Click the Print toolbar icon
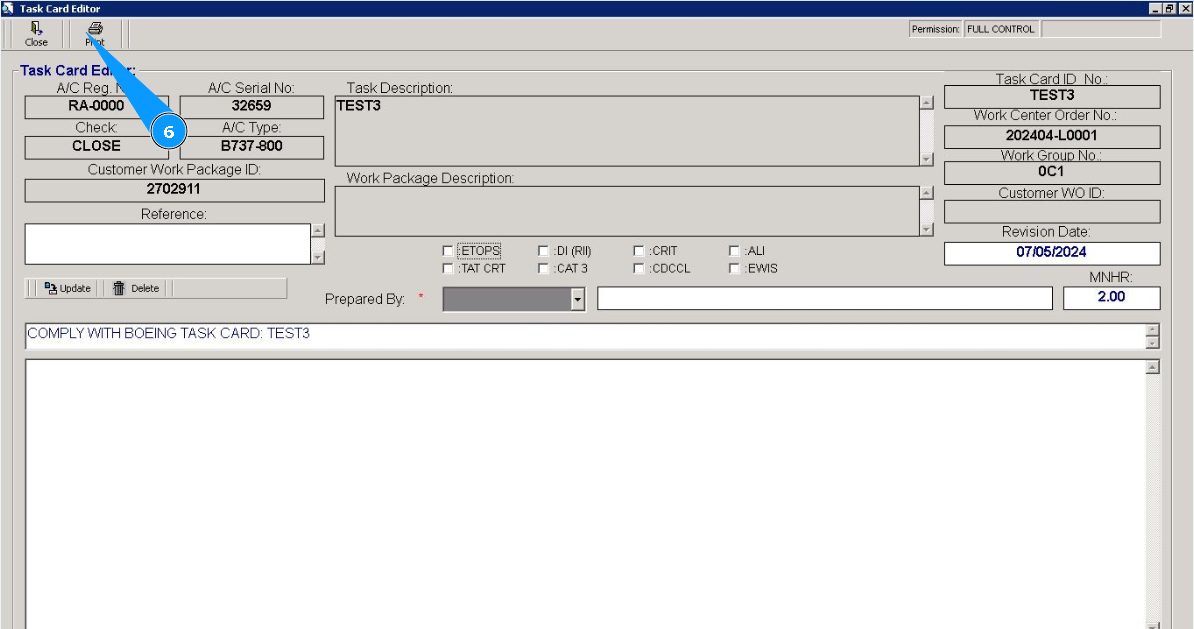1194x629 pixels. click(x=94, y=34)
